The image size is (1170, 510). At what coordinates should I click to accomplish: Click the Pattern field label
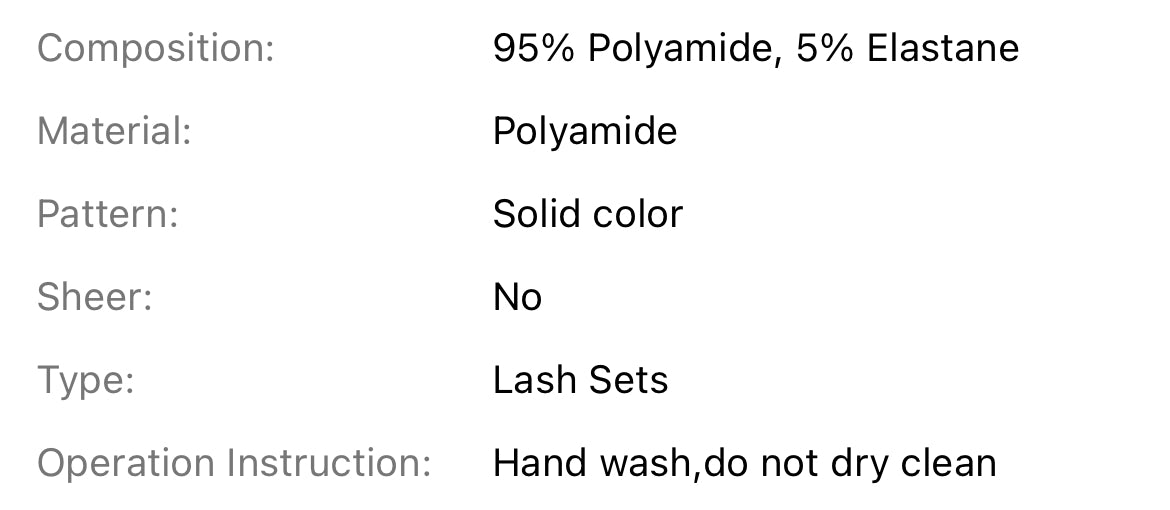click(x=108, y=214)
